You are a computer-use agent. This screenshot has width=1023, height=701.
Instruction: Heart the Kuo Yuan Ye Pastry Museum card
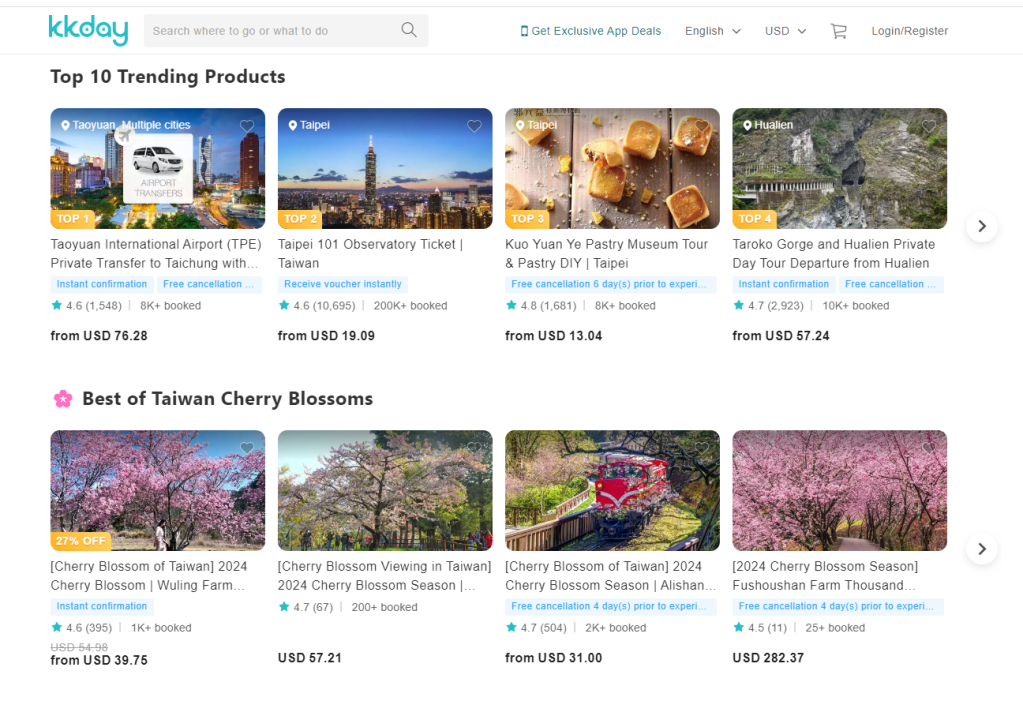point(702,126)
